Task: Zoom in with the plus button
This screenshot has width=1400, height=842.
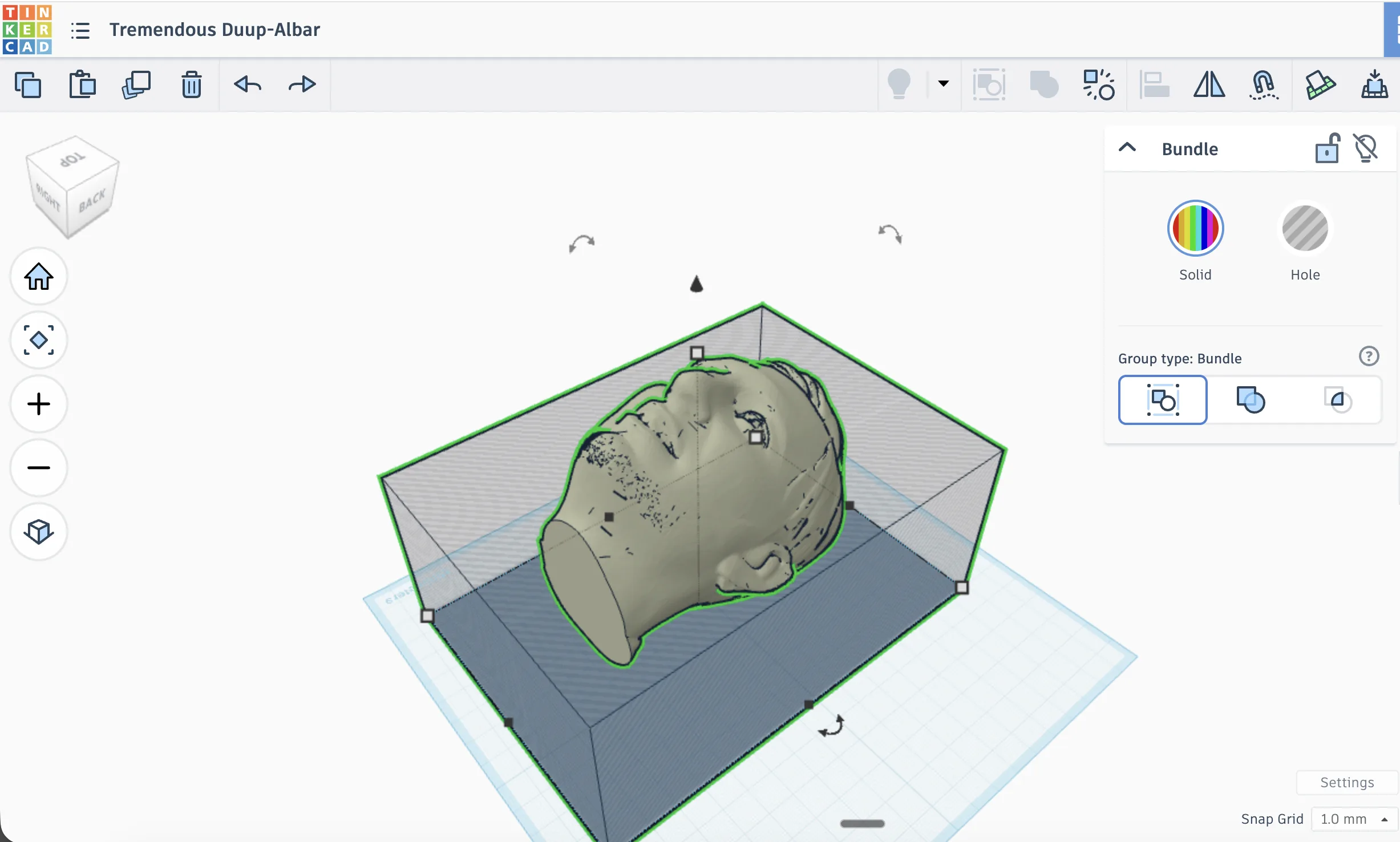Action: [39, 404]
